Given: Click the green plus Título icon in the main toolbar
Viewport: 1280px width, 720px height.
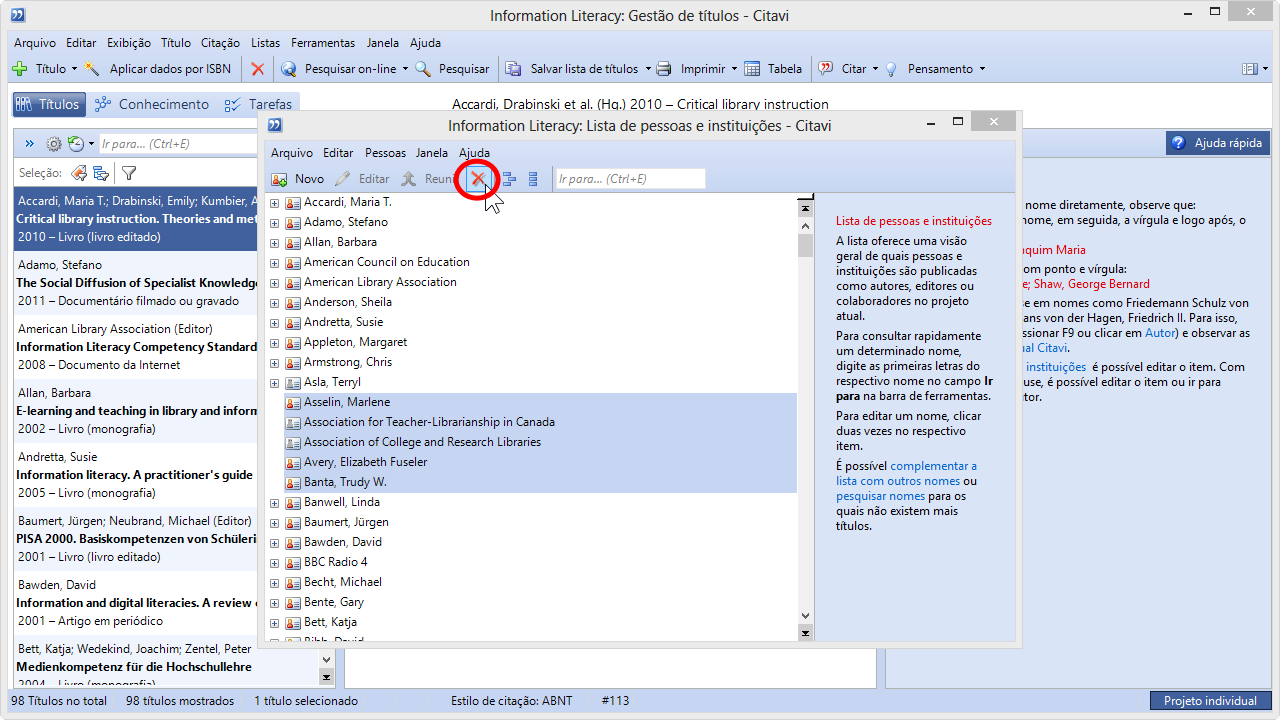Looking at the screenshot, I should click(19, 69).
